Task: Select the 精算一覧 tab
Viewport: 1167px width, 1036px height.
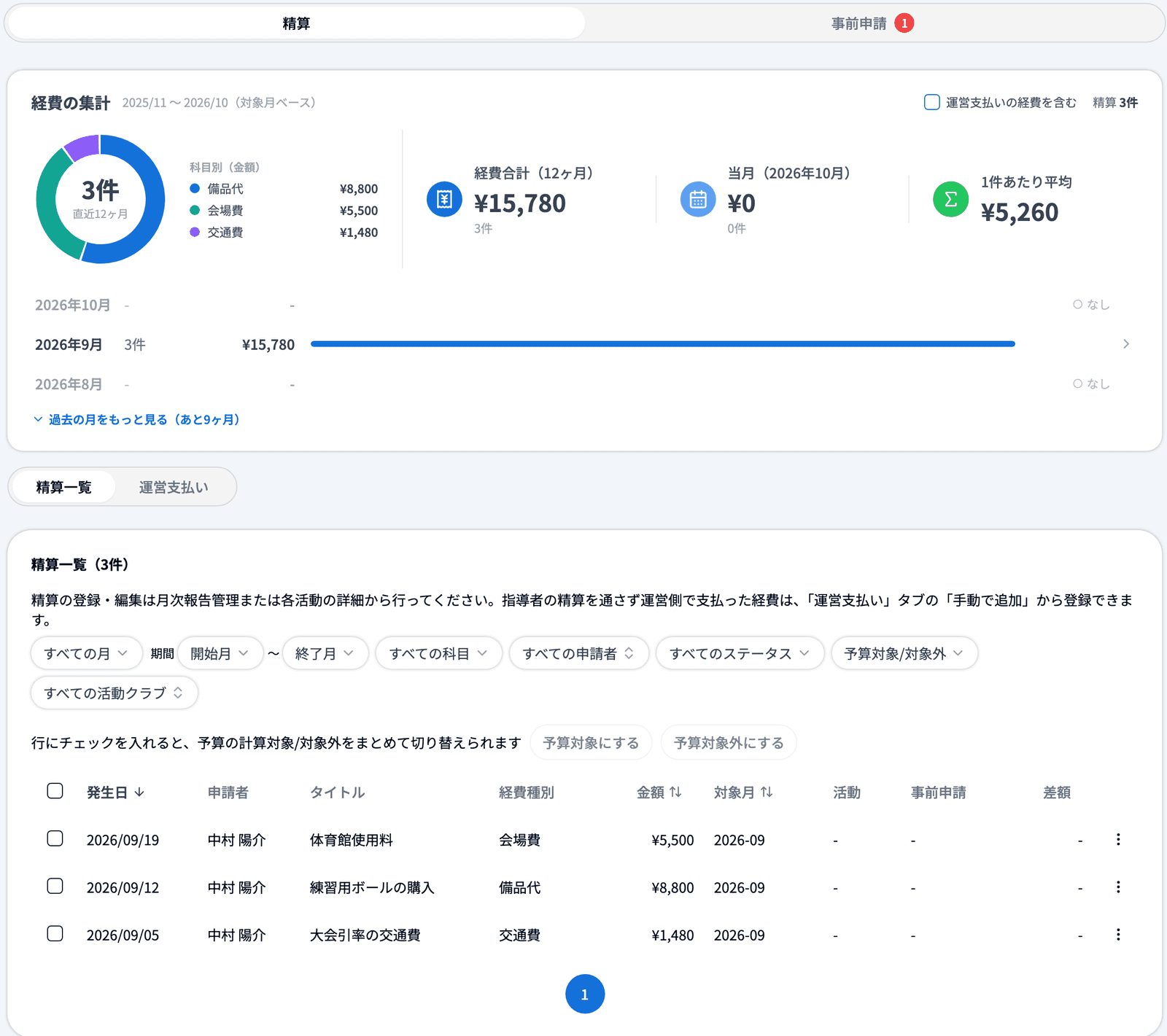Action: (x=63, y=487)
